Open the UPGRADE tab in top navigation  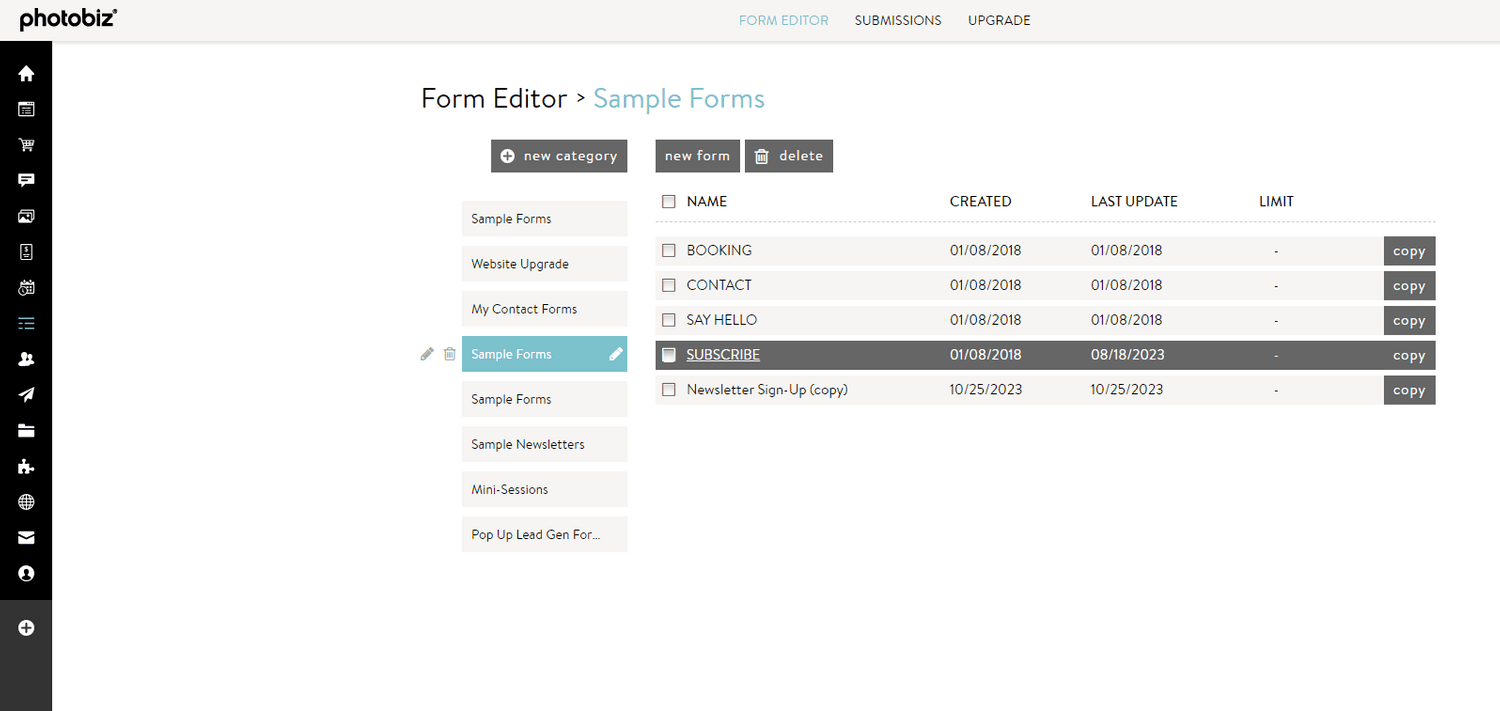tap(998, 20)
